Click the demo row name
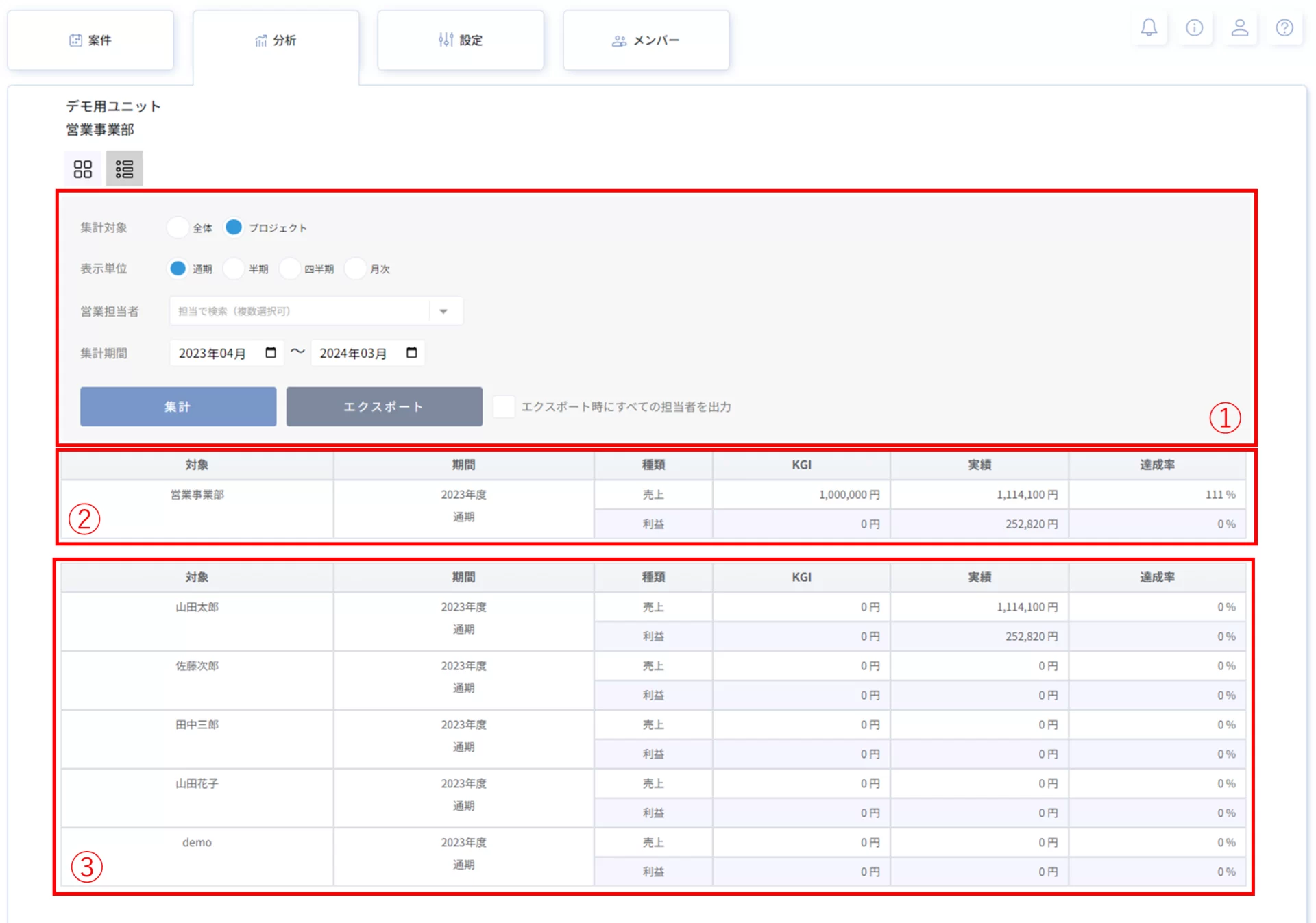The width and height of the screenshot is (1316, 923). (x=197, y=843)
